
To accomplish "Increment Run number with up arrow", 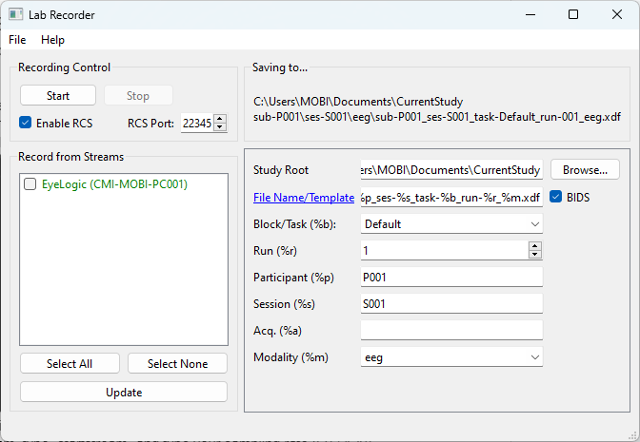I will point(535,246).
